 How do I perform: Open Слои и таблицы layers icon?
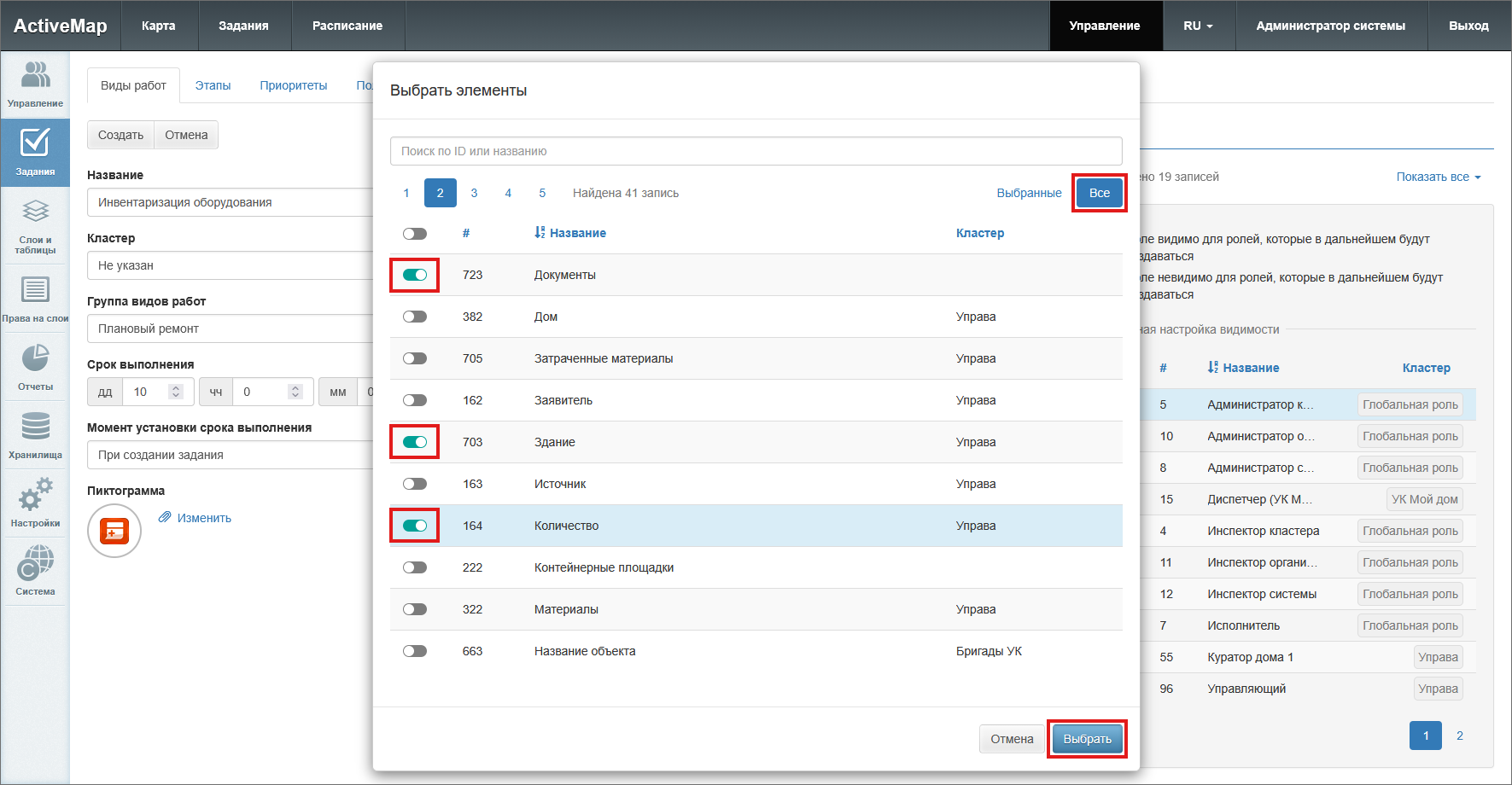point(35,225)
